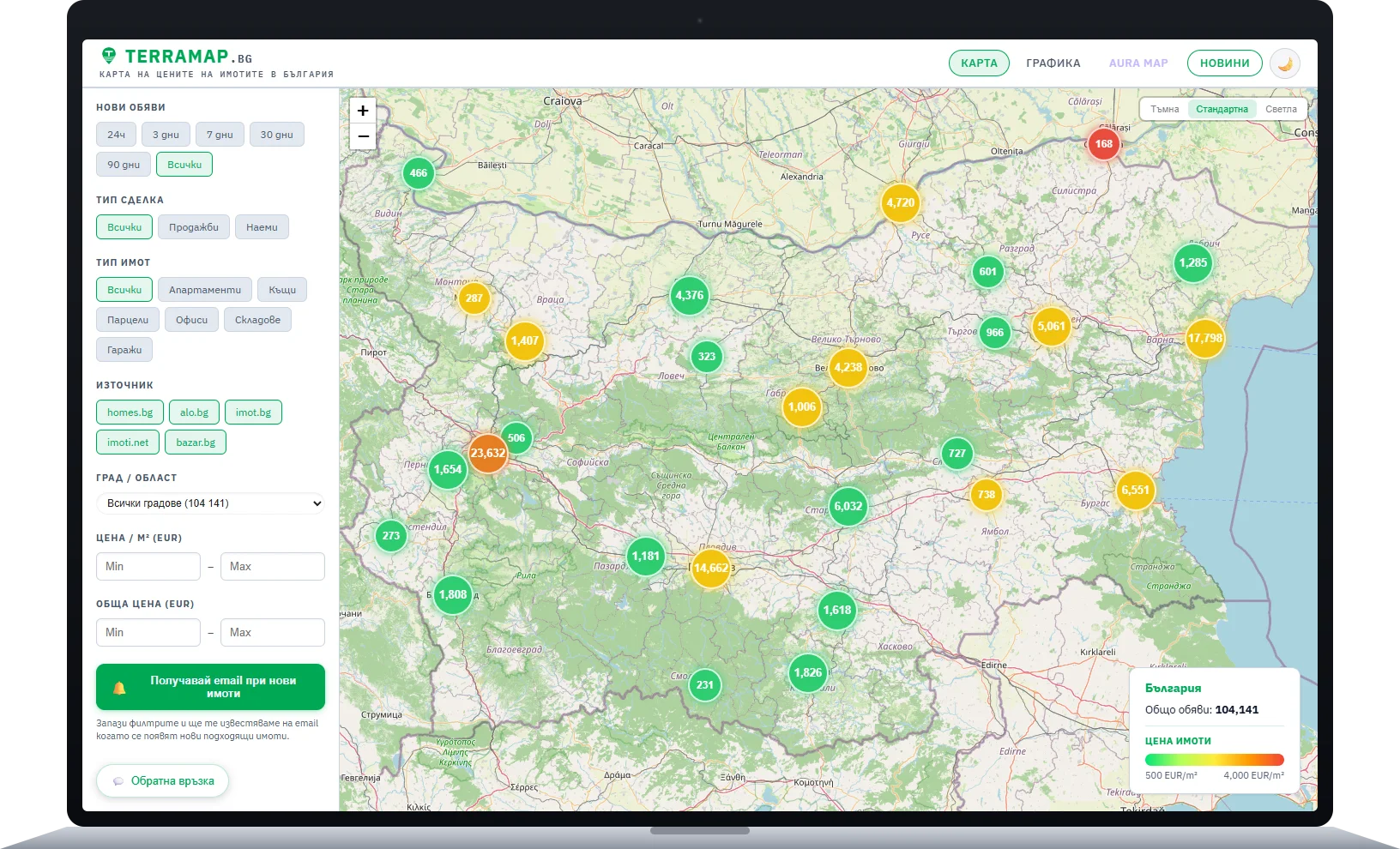Open the 23,632 Sofia cluster marker

[488, 453]
